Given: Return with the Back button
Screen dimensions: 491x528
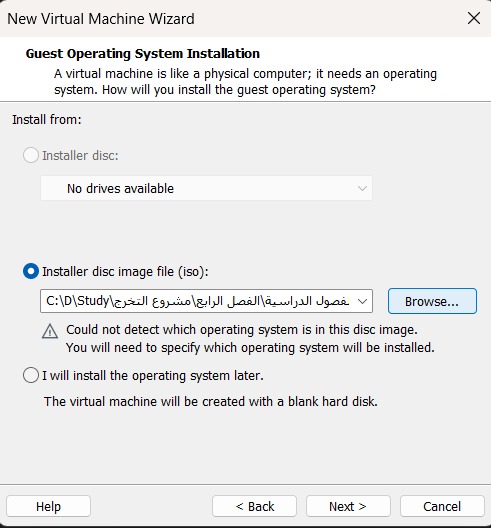Looking at the screenshot, I should click(254, 506).
